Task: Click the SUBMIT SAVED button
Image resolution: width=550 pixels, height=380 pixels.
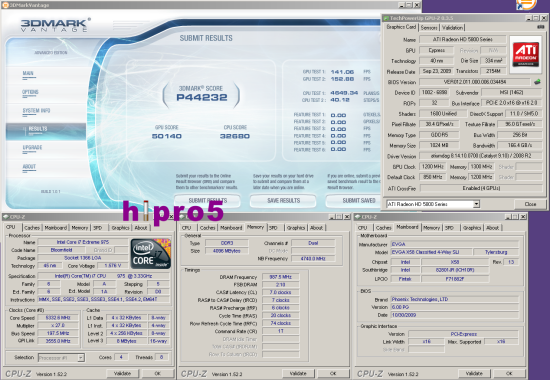Action: pyautogui.click(x=354, y=201)
